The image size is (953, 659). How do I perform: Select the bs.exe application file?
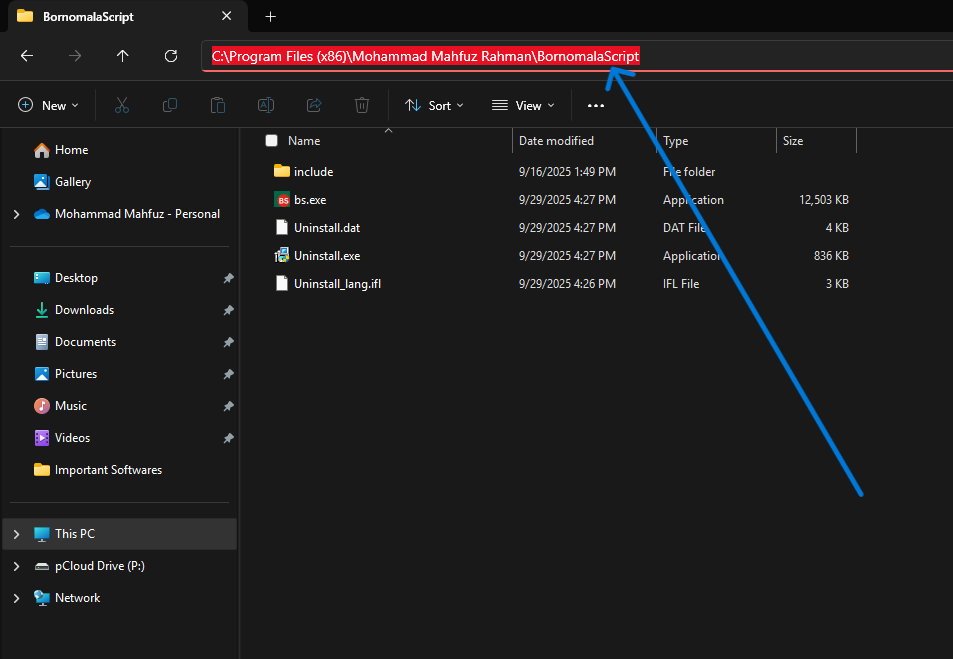click(x=310, y=200)
